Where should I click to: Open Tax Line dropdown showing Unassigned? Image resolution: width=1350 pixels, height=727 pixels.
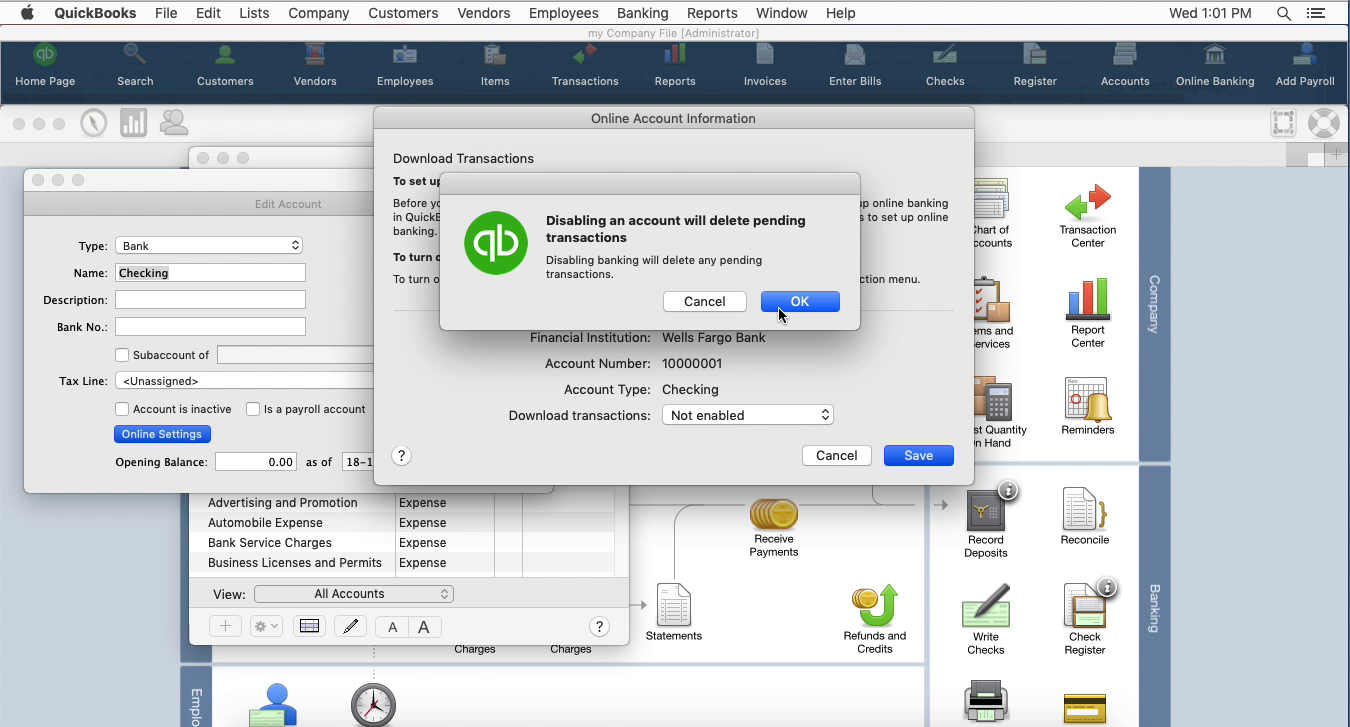coord(245,381)
